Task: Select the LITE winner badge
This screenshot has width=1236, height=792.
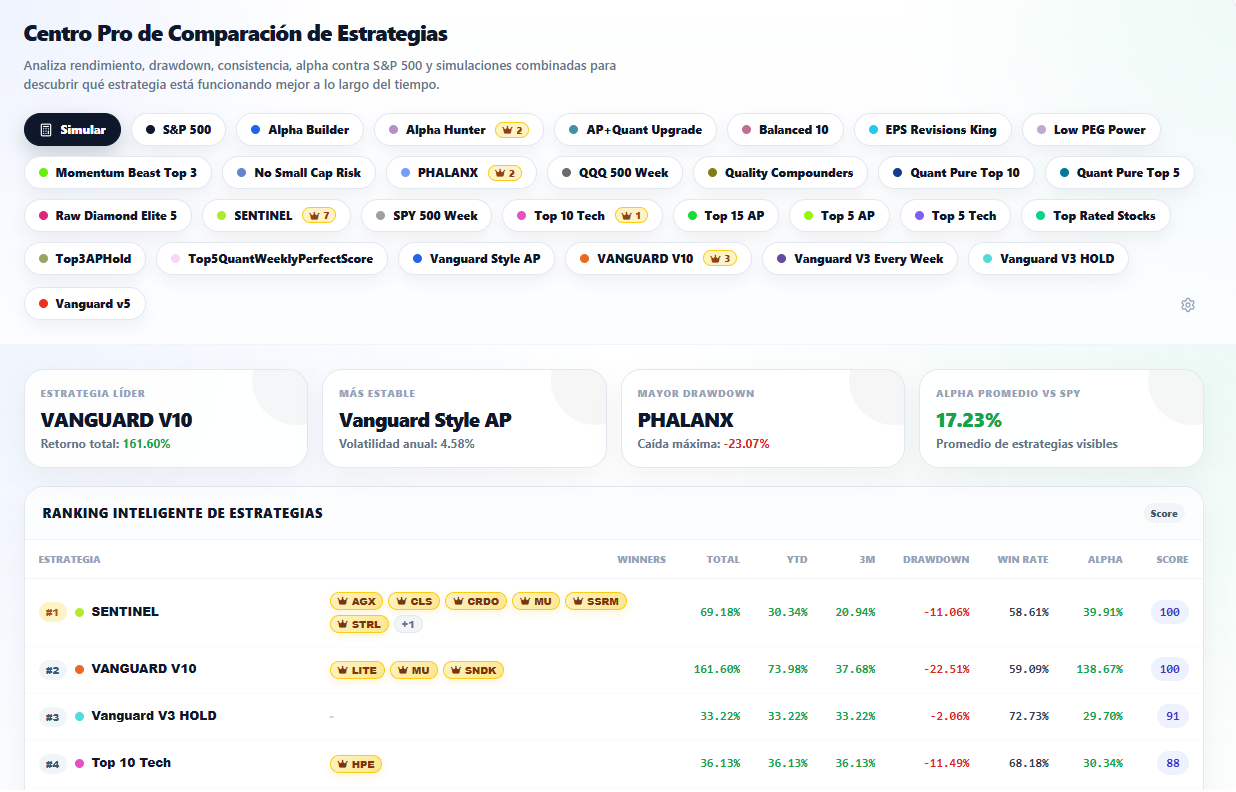Action: coord(358,670)
